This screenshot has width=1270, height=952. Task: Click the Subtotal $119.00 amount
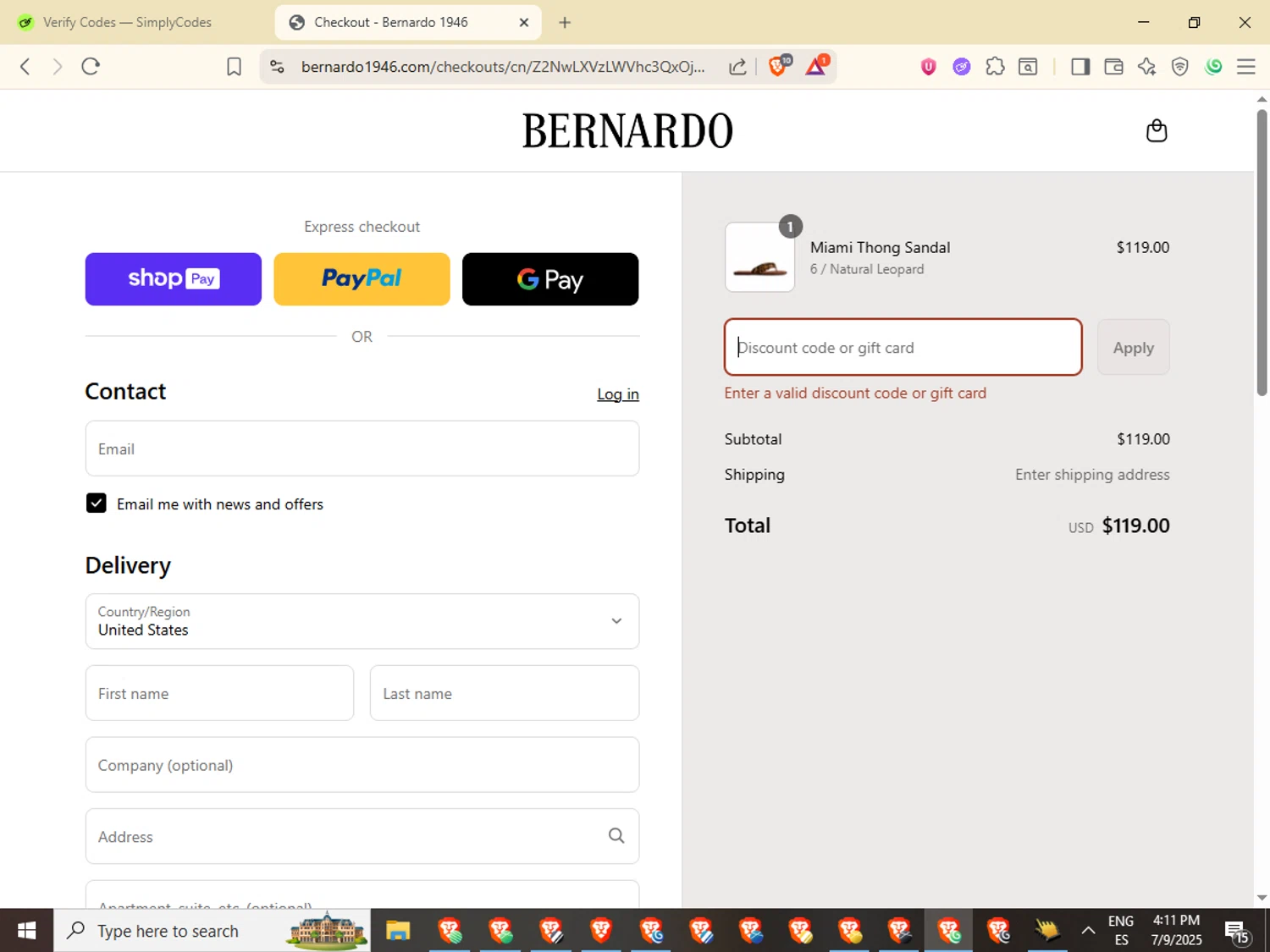point(1143,439)
